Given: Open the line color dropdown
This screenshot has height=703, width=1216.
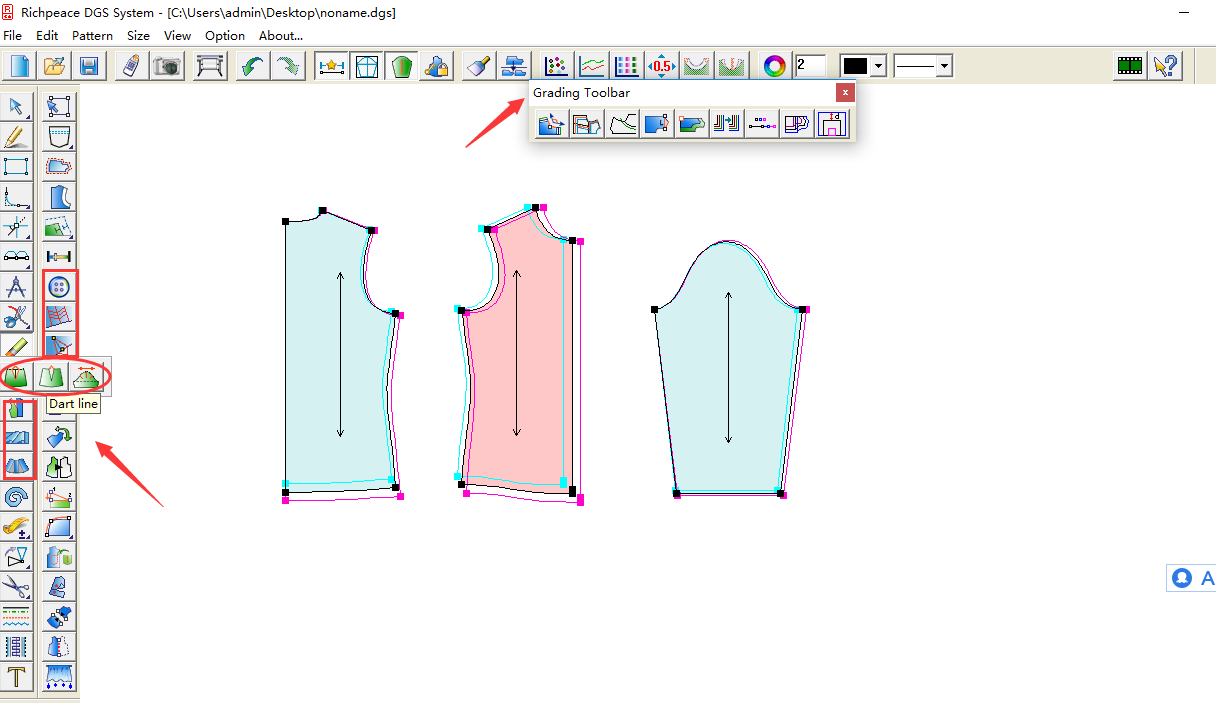Looking at the screenshot, I should click(877, 65).
